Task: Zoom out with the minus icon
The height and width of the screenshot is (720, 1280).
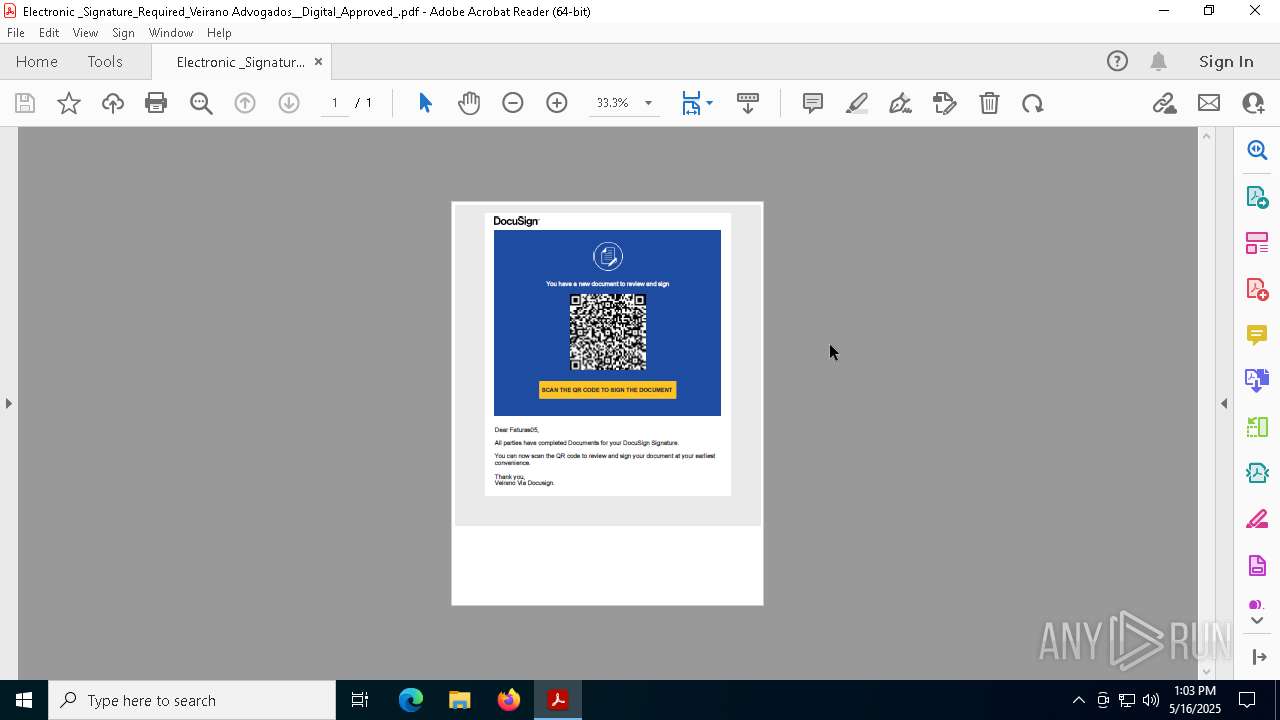Action: [x=513, y=103]
